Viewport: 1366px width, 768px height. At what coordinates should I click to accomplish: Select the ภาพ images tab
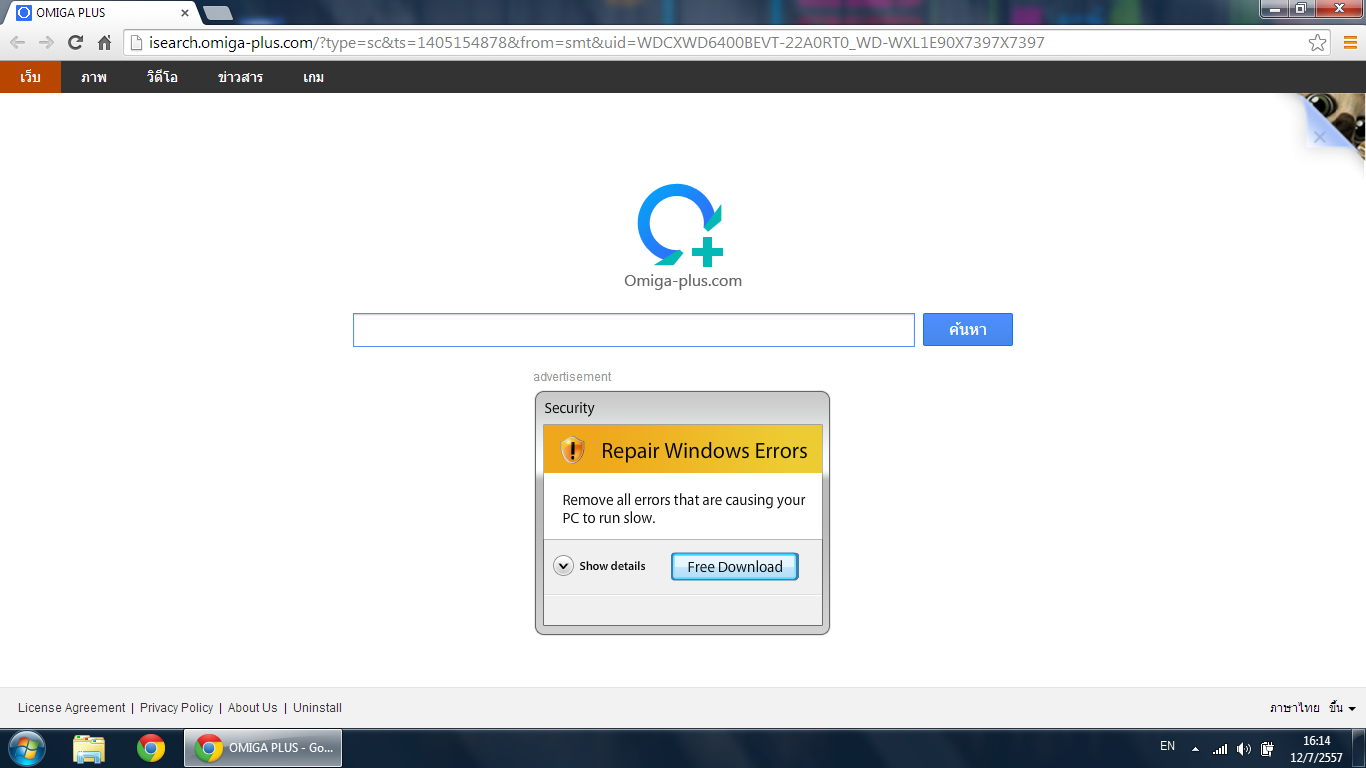(x=94, y=77)
